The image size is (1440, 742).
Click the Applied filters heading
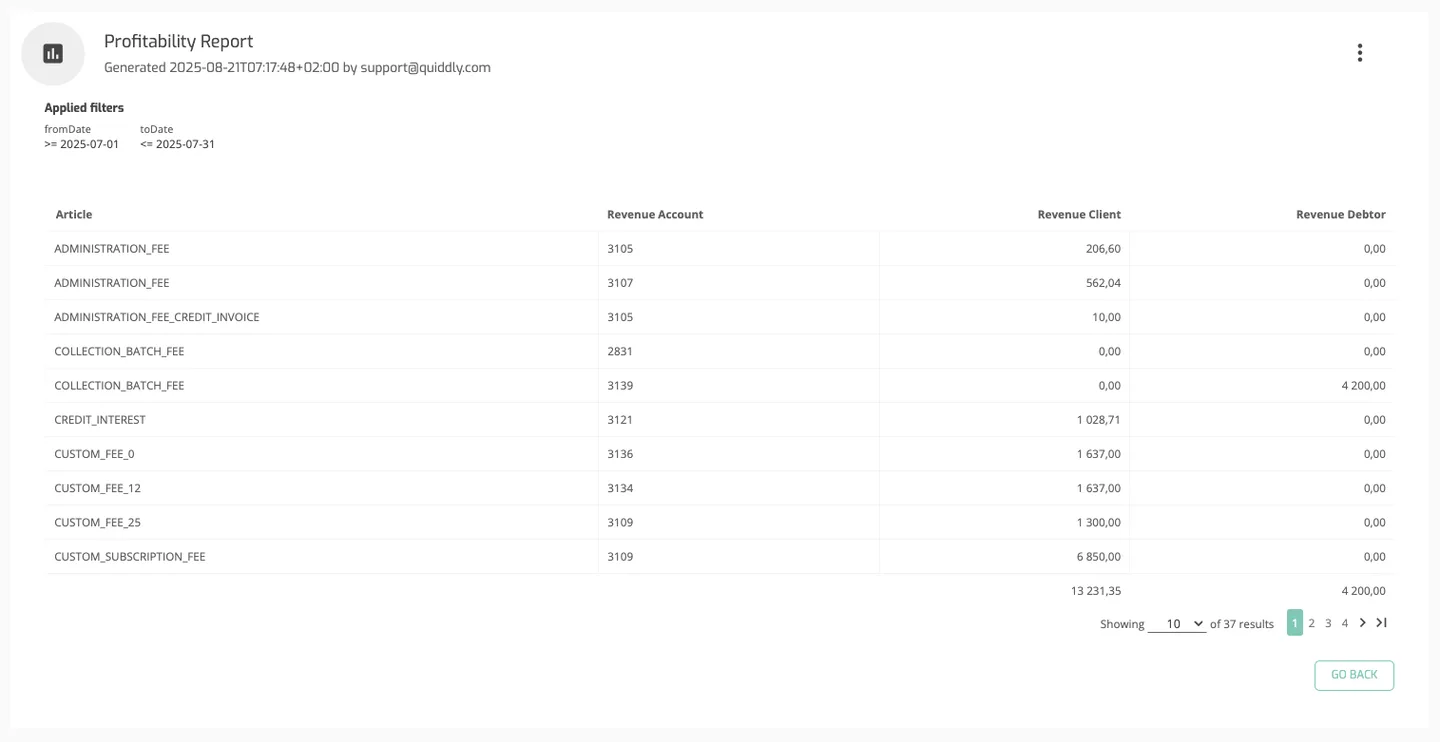click(84, 108)
